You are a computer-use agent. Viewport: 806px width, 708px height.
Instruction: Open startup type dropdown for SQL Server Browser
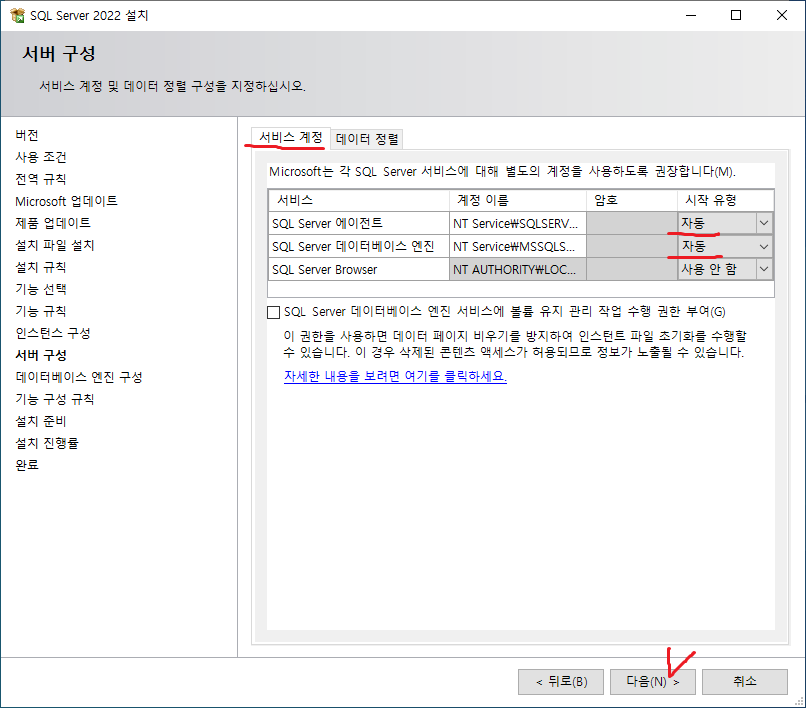point(764,269)
